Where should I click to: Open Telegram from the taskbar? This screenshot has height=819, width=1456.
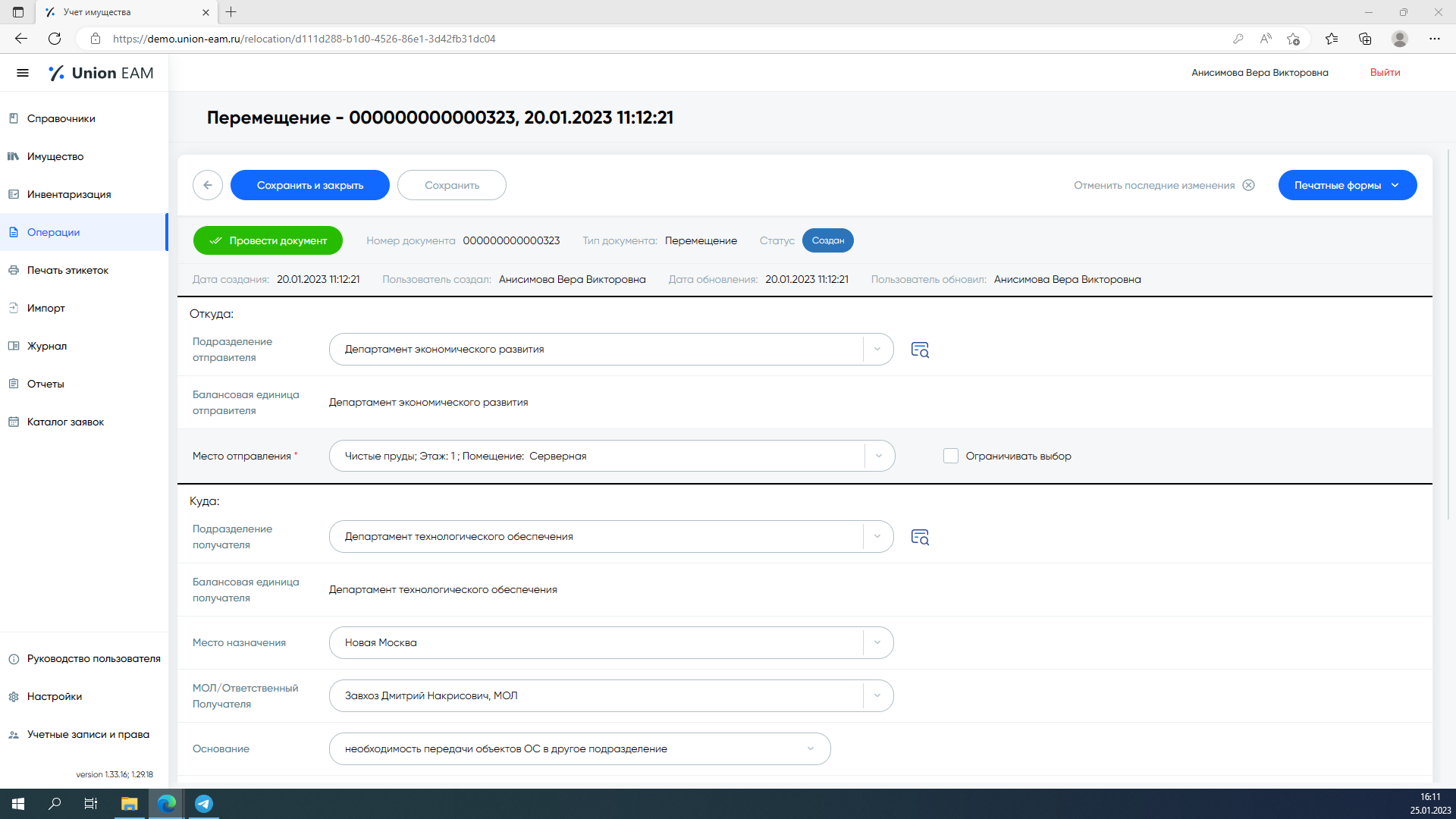click(x=204, y=804)
